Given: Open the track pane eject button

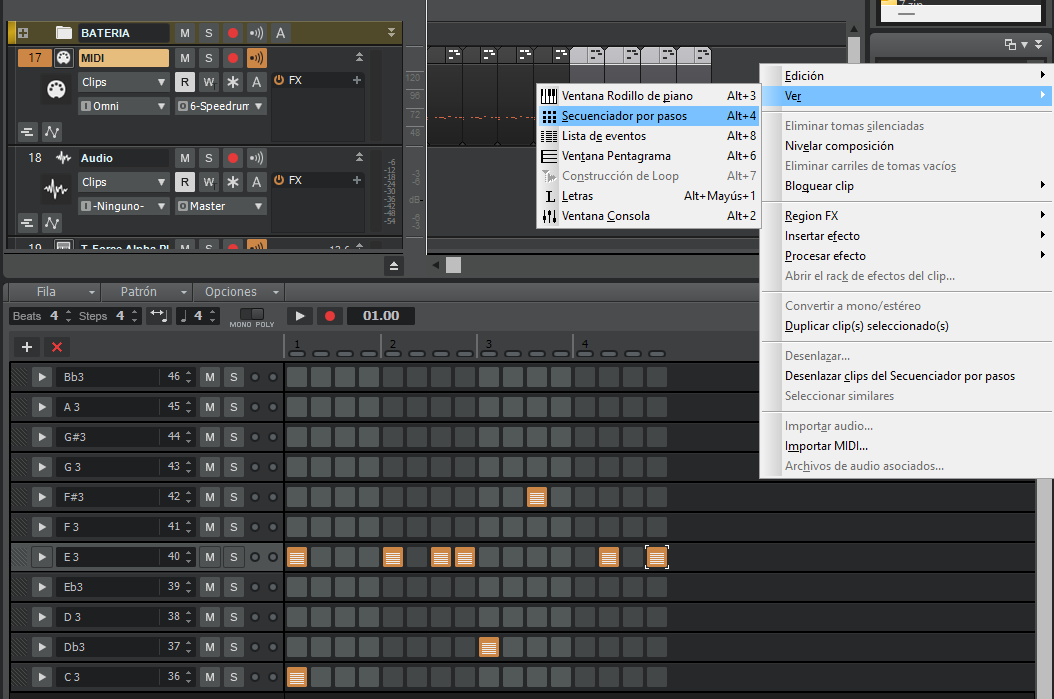Looking at the screenshot, I should [394, 266].
